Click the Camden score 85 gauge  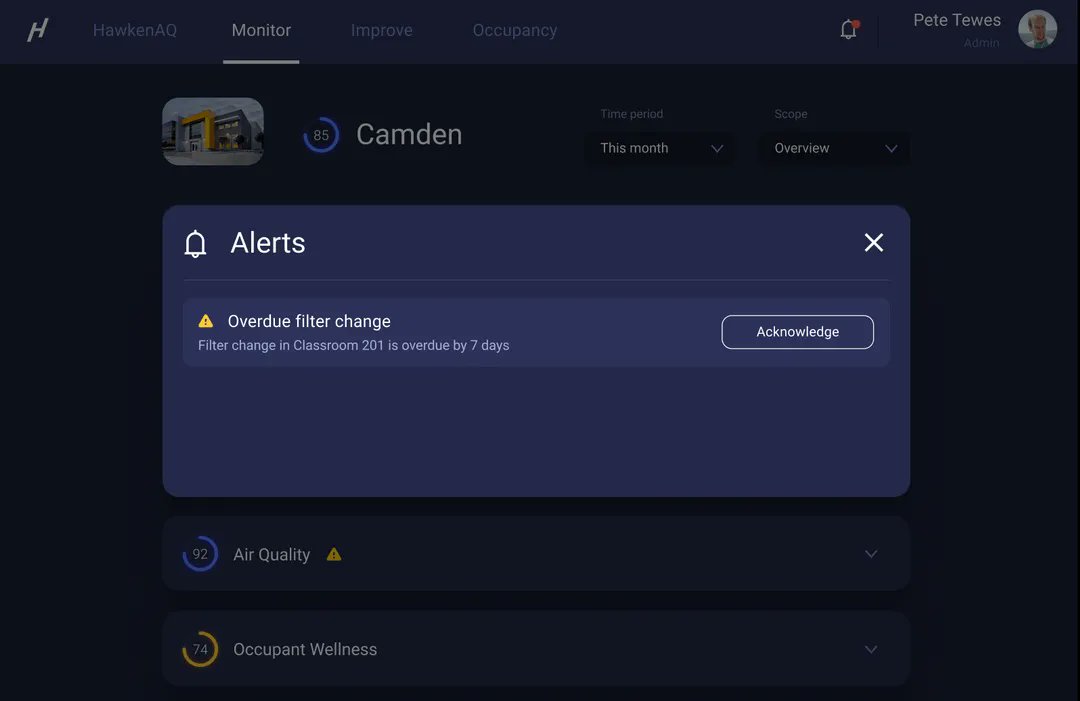pyautogui.click(x=321, y=135)
